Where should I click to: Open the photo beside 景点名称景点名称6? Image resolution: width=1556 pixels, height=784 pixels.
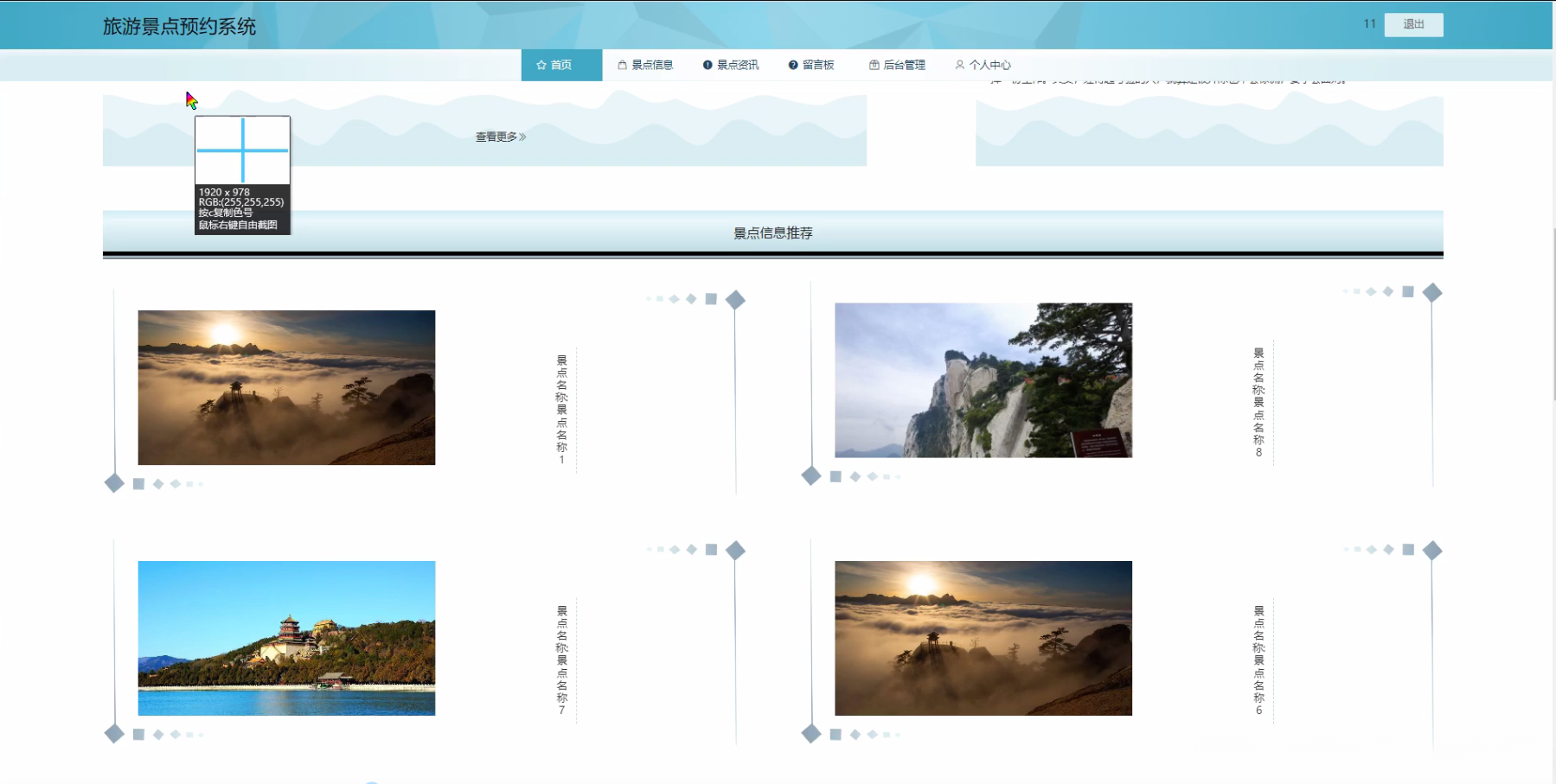coord(983,638)
